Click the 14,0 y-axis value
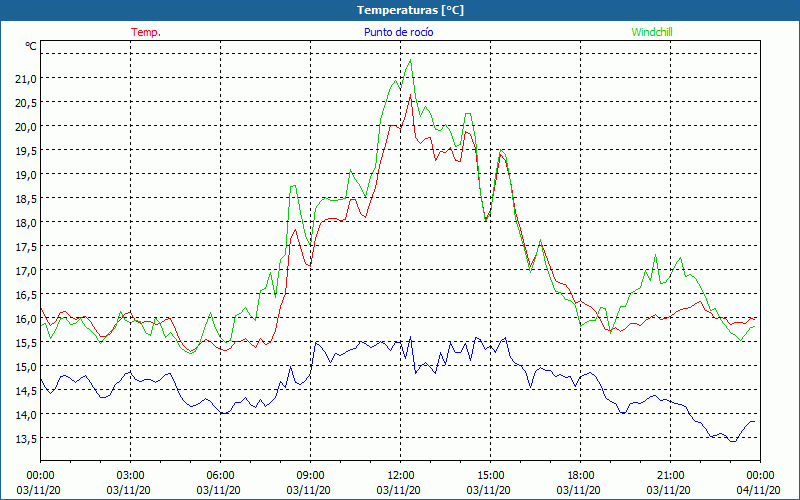Image resolution: width=800 pixels, height=500 pixels. pos(26,414)
